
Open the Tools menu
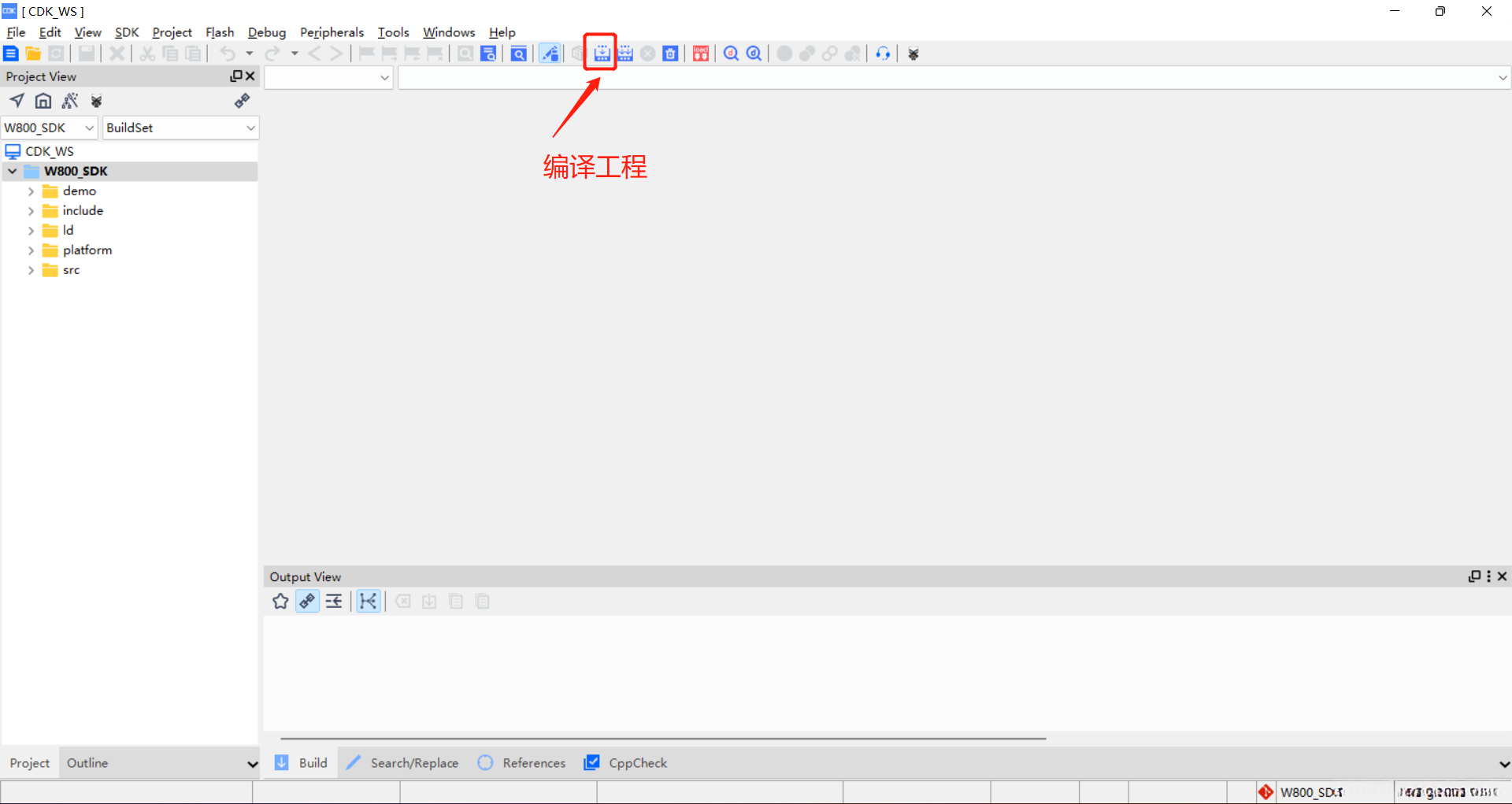(393, 32)
